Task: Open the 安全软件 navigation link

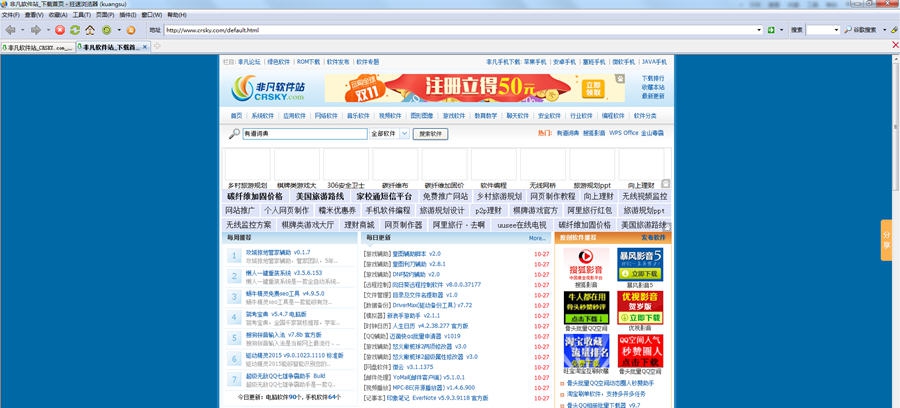Action: [x=549, y=116]
